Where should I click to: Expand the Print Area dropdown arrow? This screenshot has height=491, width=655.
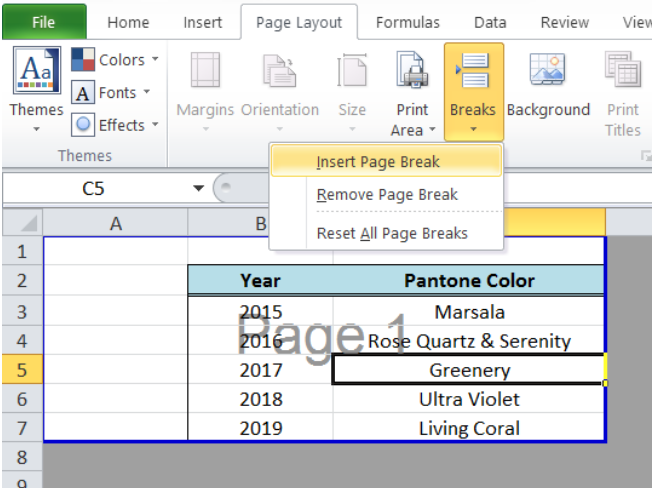tap(432, 129)
